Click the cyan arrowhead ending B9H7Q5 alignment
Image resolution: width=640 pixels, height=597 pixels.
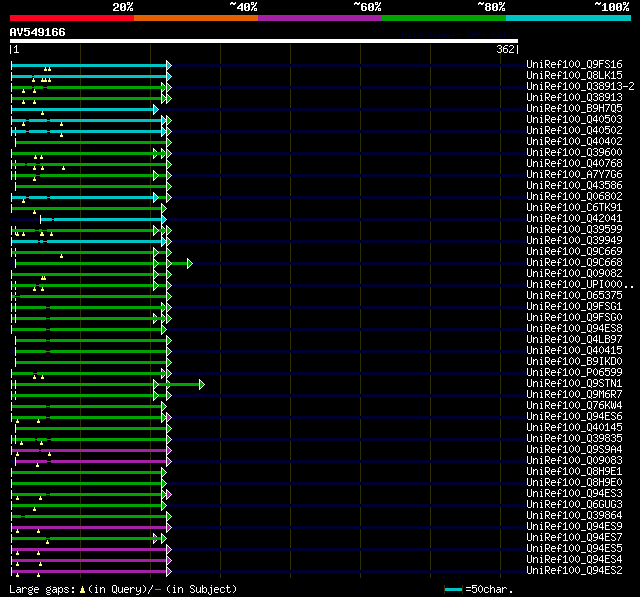[156, 109]
